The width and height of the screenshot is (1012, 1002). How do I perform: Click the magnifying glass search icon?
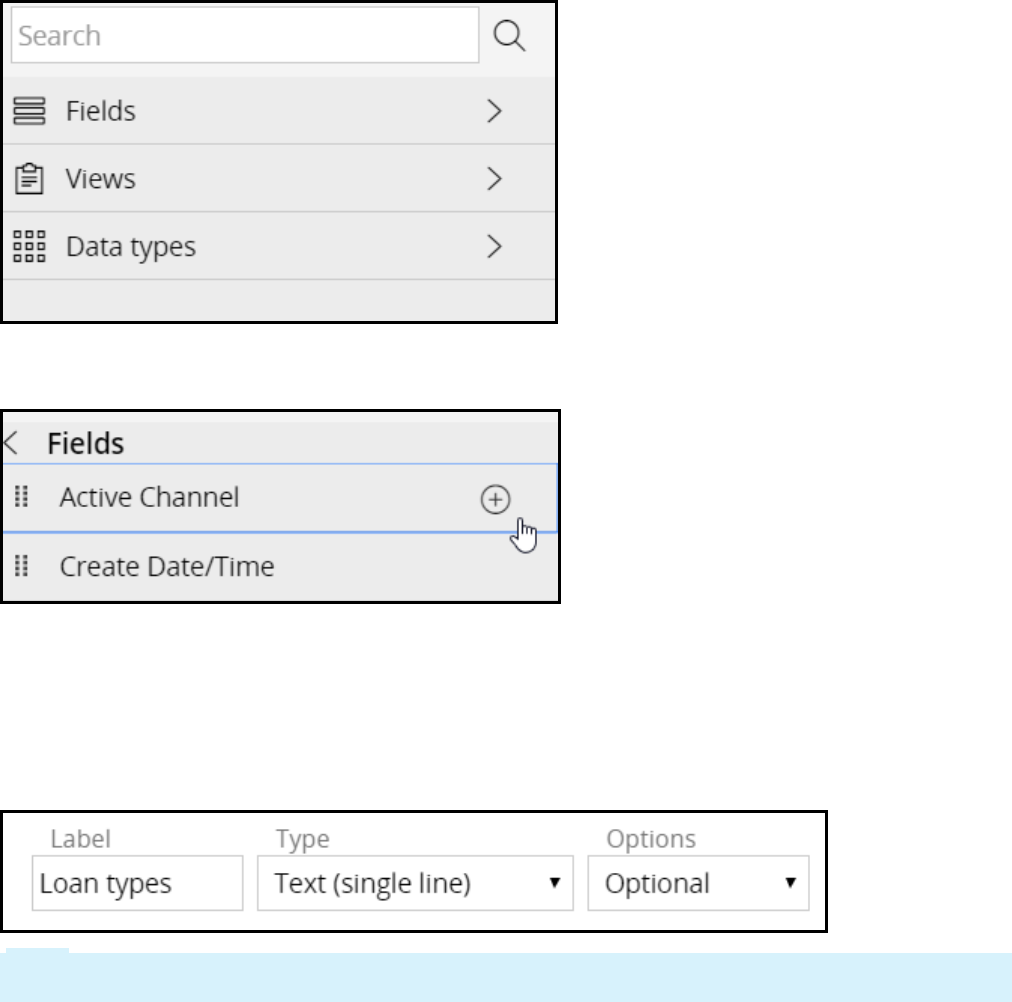(x=510, y=37)
